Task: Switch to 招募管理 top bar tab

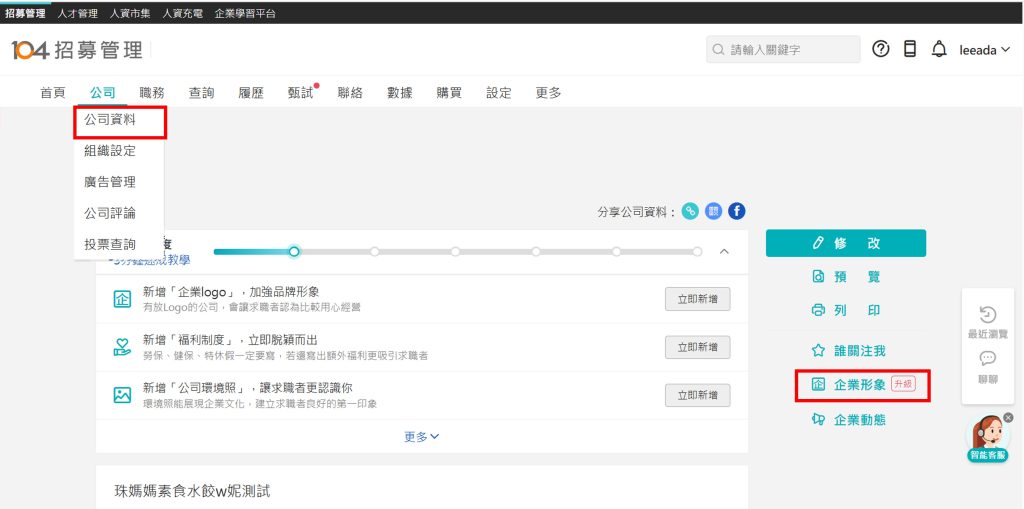Action: click(25, 12)
